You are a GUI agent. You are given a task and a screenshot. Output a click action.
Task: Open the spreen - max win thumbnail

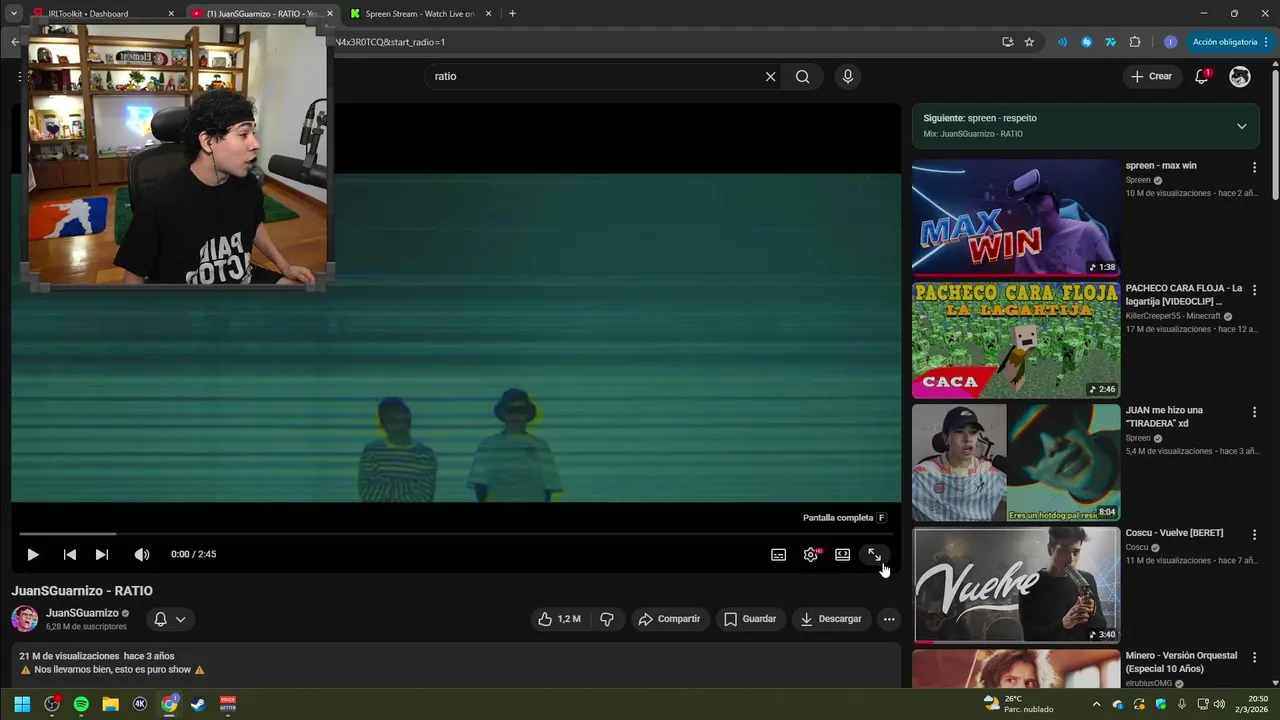(x=1015, y=217)
